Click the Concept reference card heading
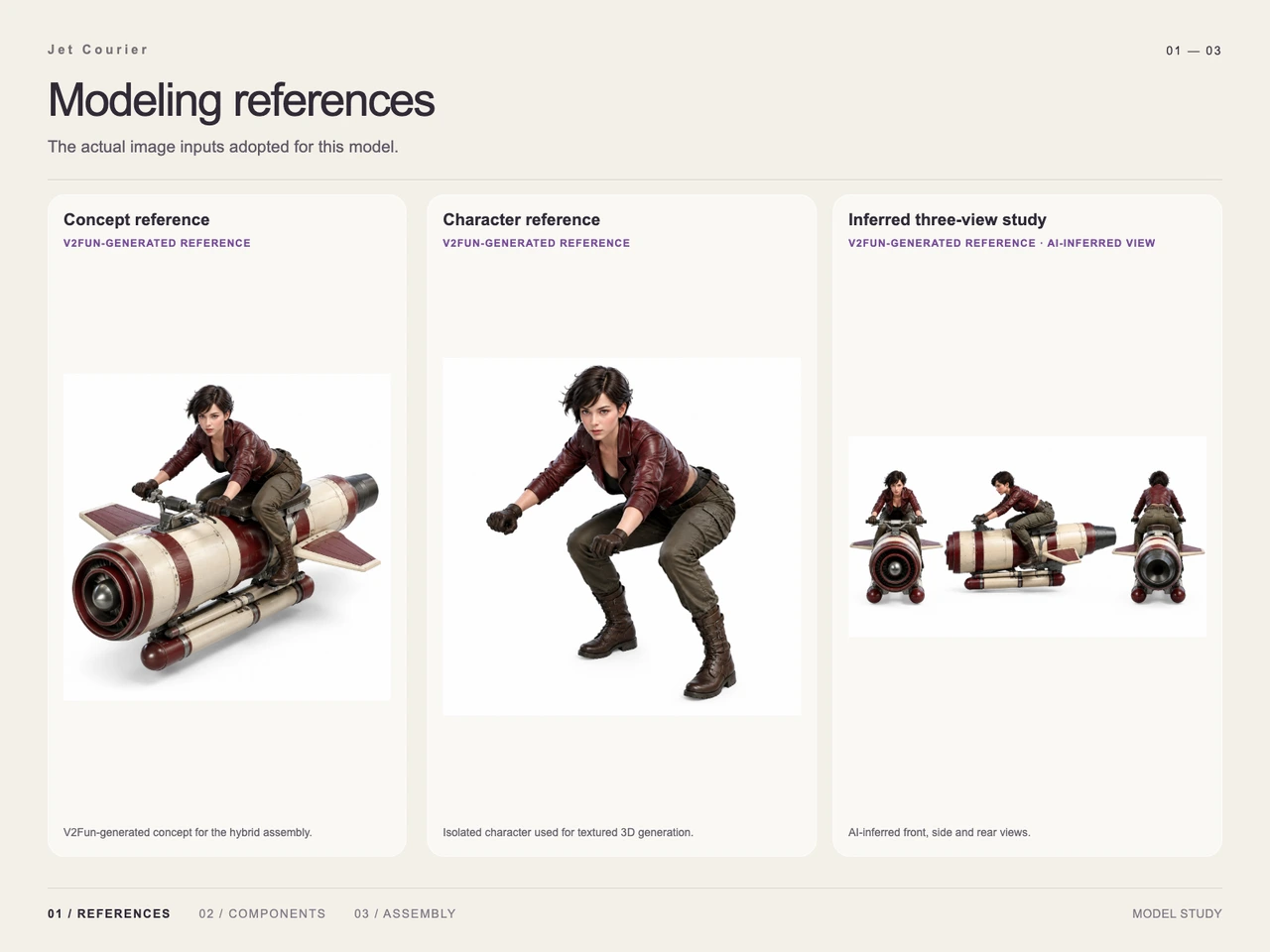The height and width of the screenshot is (952, 1270). 137,220
